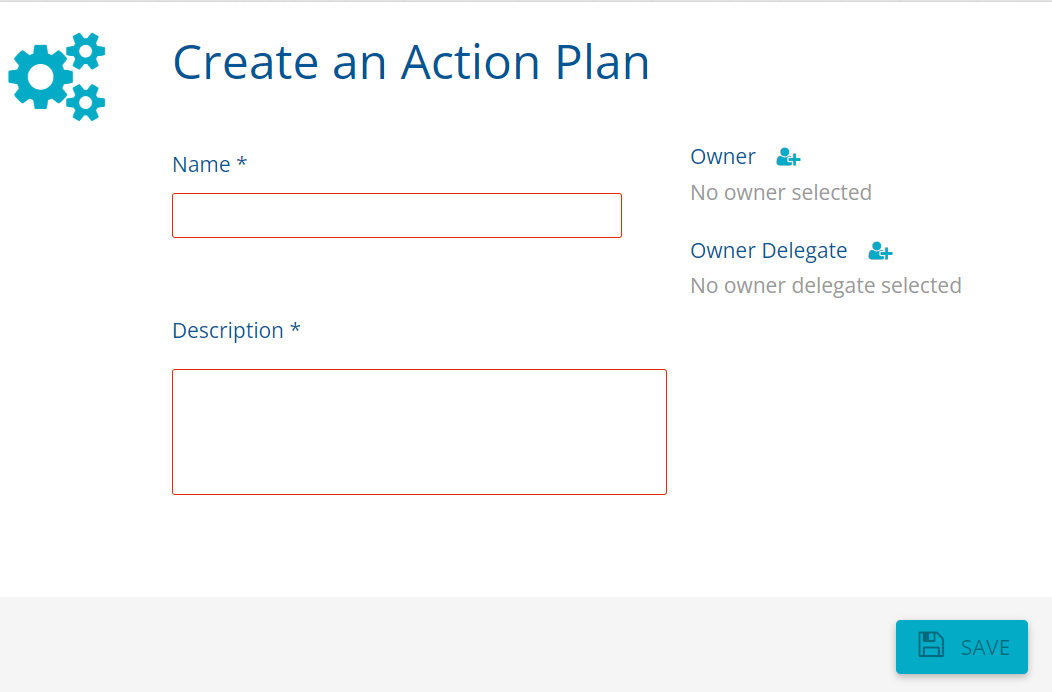
Task: Click the "No owner selected" placeholder text
Action: click(x=780, y=192)
